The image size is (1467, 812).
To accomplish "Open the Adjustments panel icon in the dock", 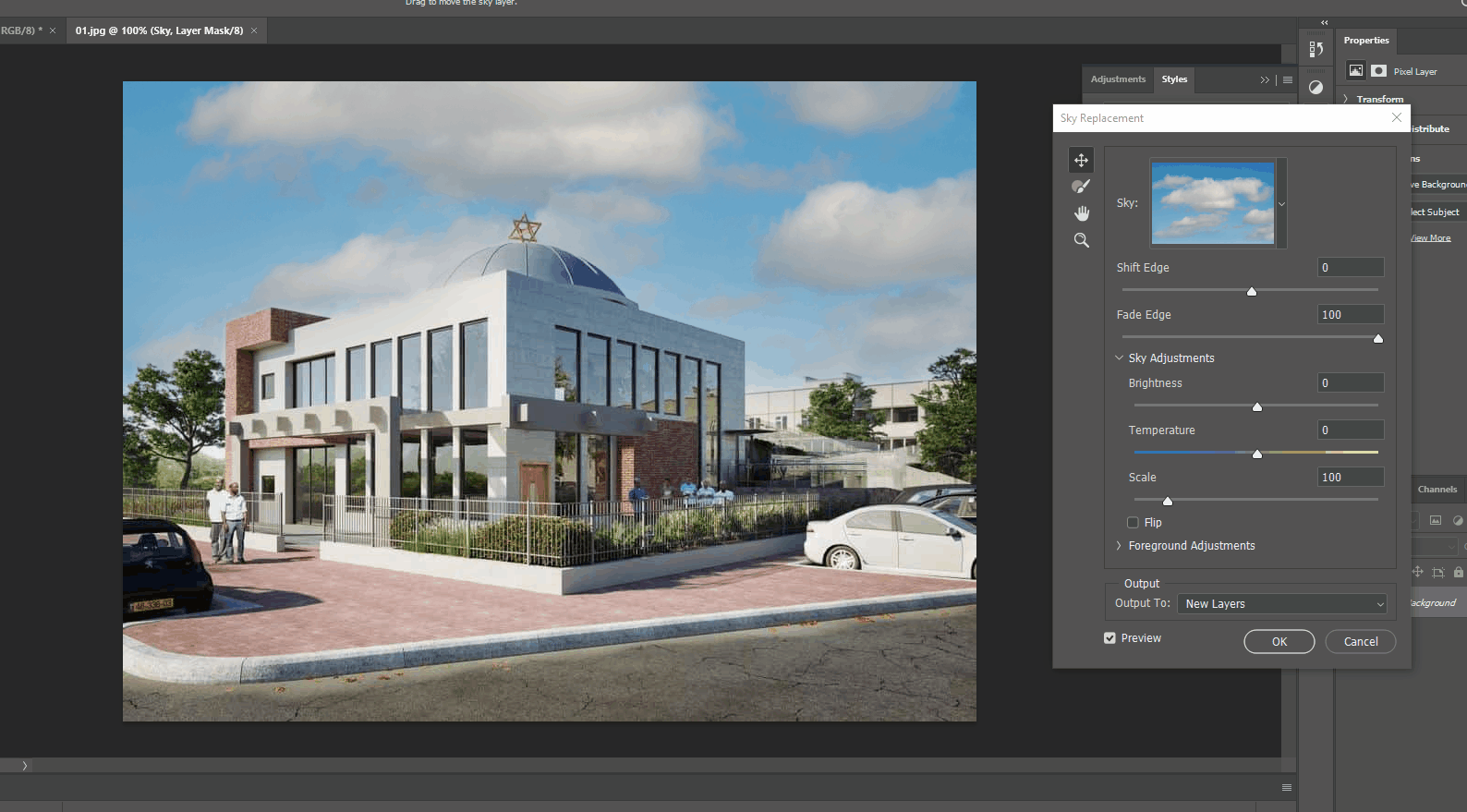I will pos(1315,87).
